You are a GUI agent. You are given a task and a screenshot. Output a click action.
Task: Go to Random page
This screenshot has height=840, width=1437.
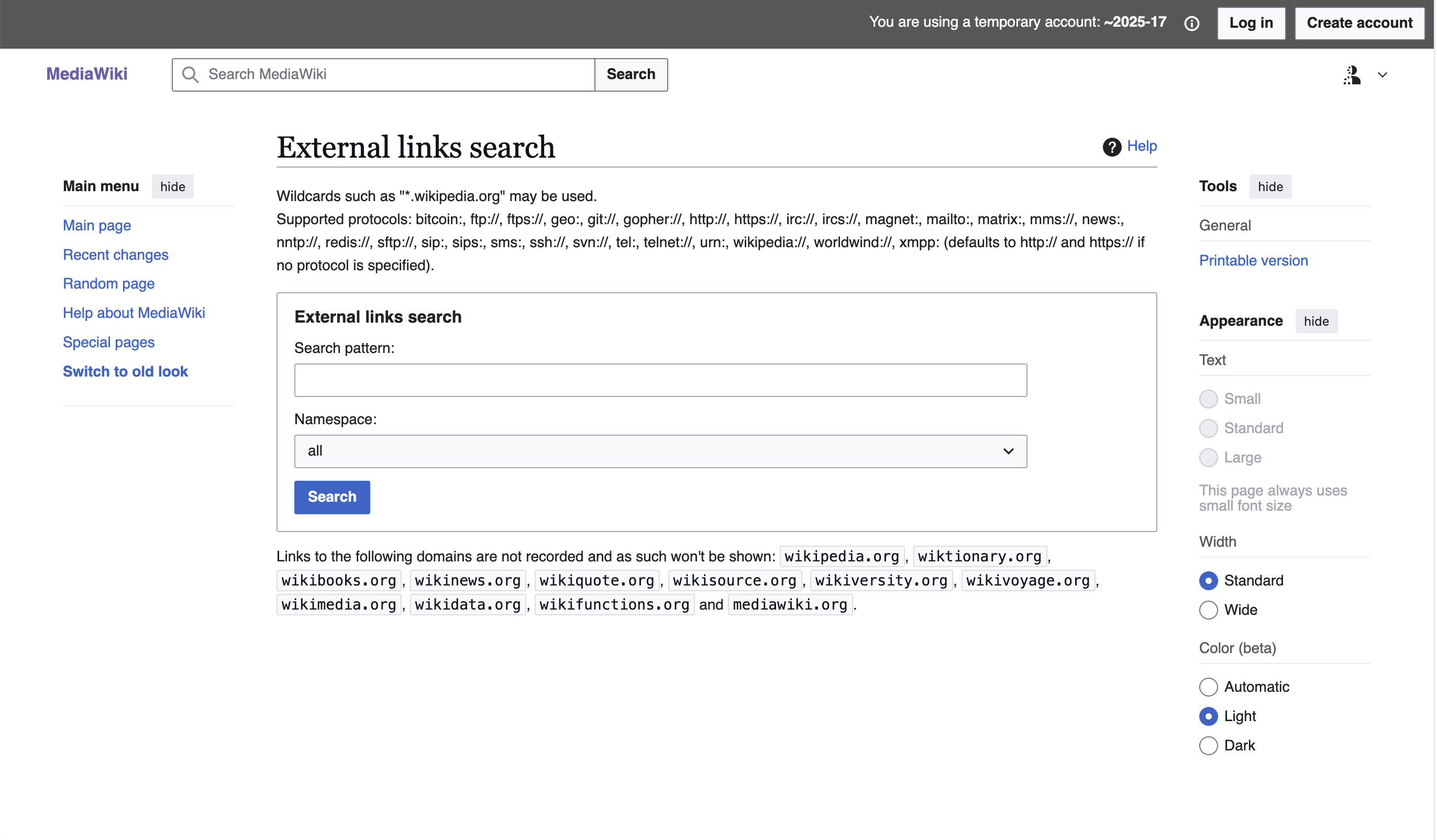coord(109,283)
